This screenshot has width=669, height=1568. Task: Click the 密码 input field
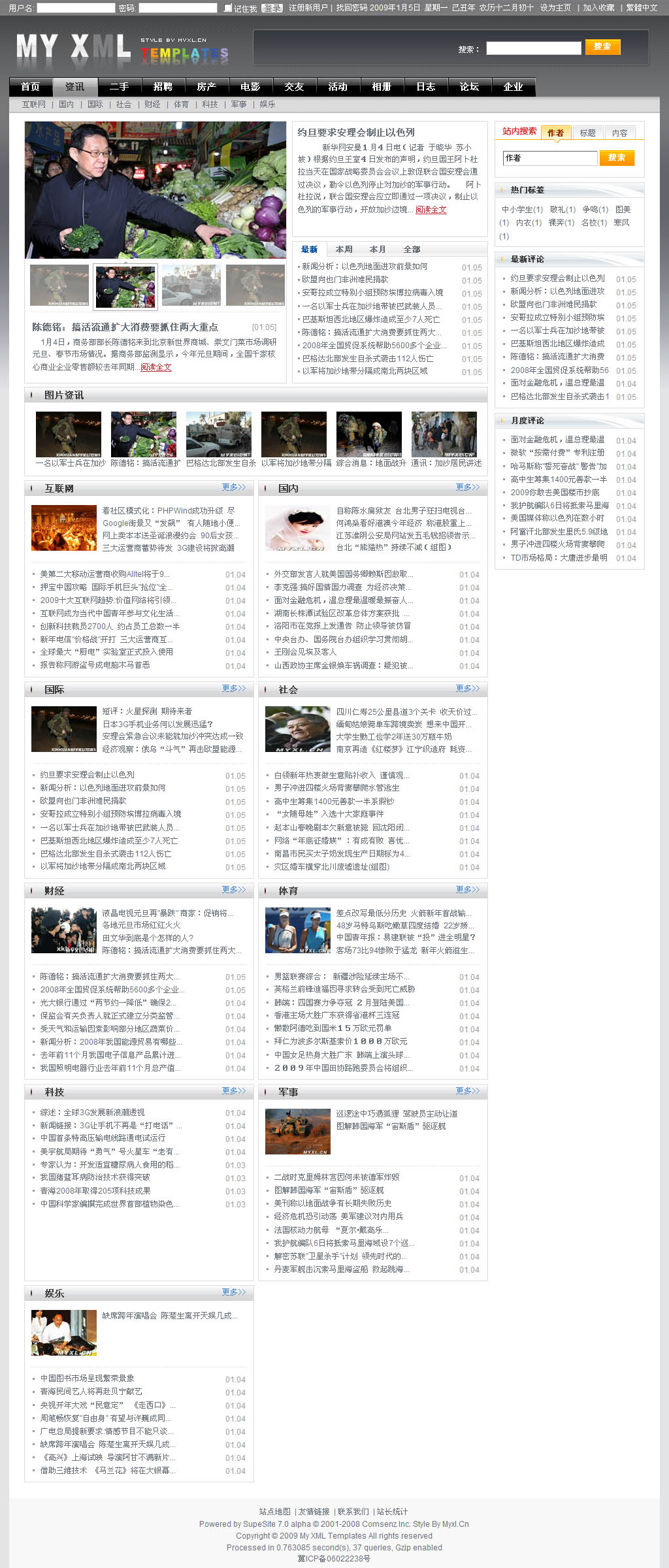[x=178, y=8]
